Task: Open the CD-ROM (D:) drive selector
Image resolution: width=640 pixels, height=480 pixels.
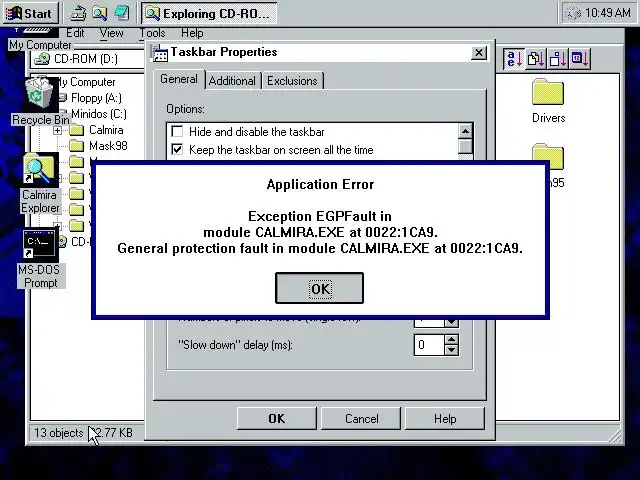Action: click(x=88, y=59)
